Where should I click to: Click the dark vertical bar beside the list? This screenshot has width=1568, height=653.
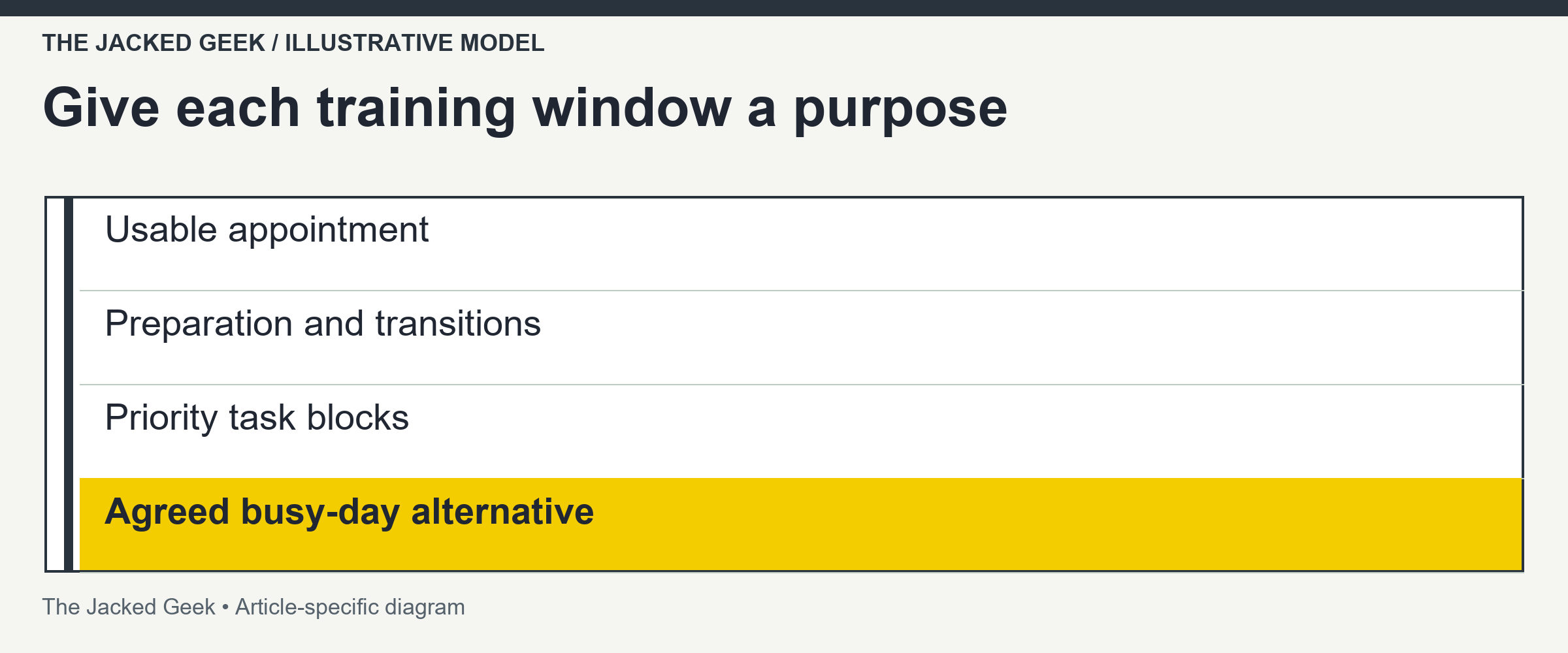pyautogui.click(x=69, y=385)
